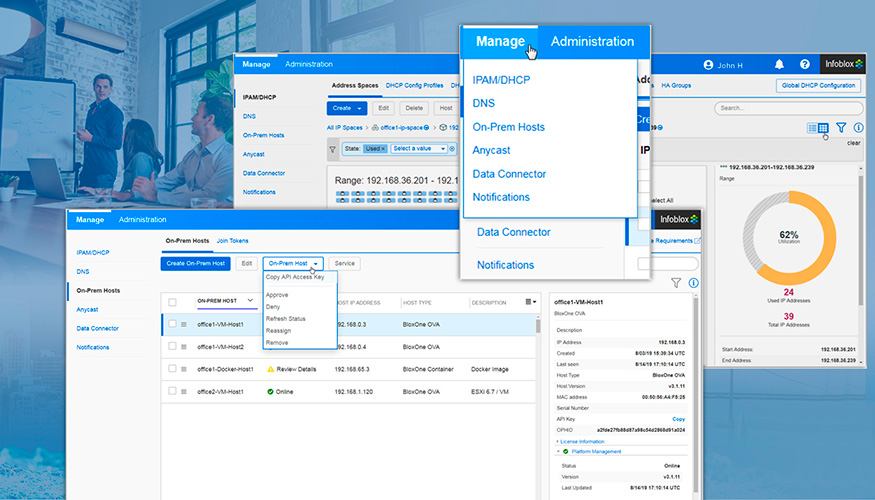Open DNS in the IPAM/DHCP window sidebar
Screen dimensions: 875x500
click(249, 116)
